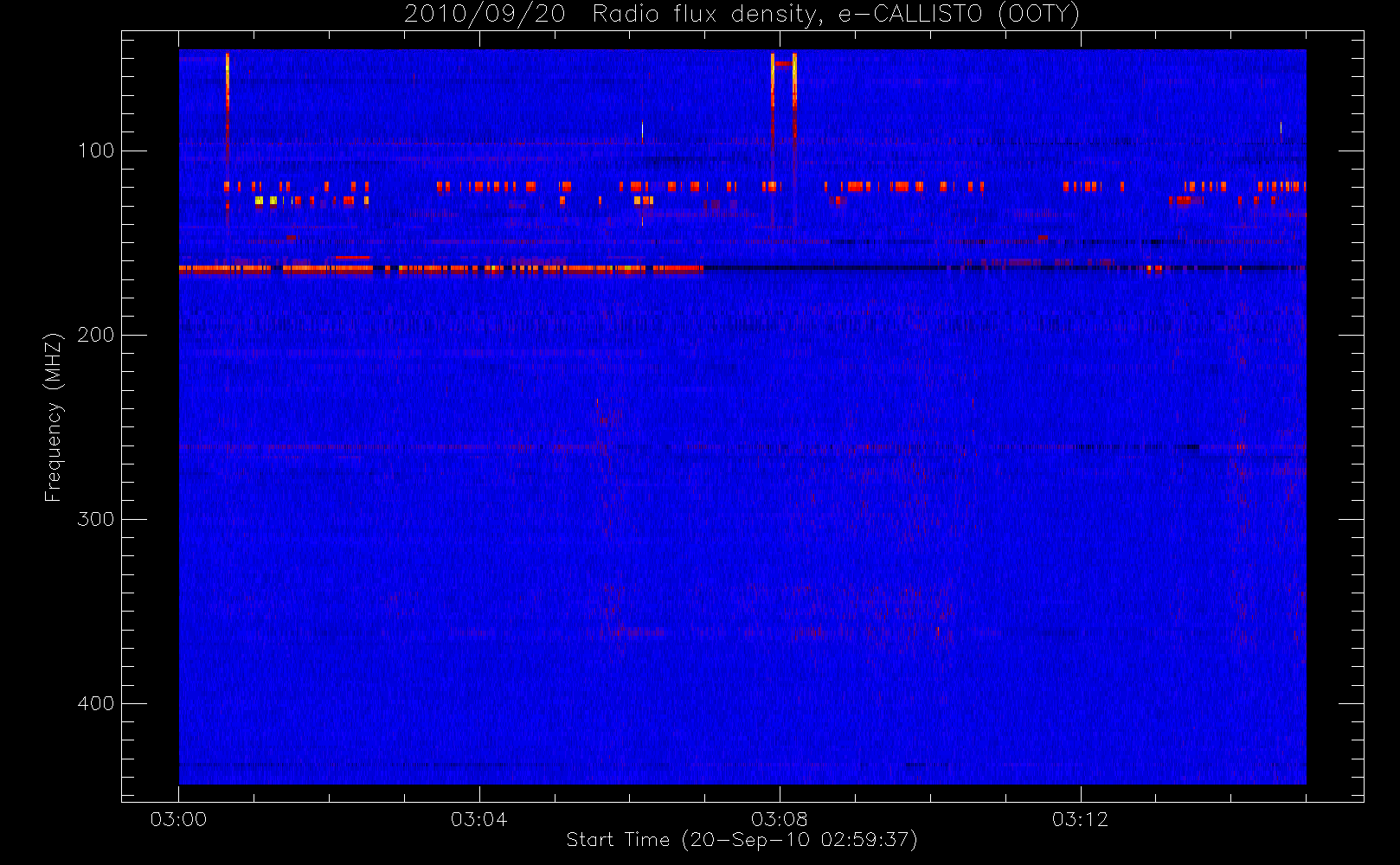Click the '03:08' time axis label
The height and width of the screenshot is (865, 1400).
[x=779, y=819]
